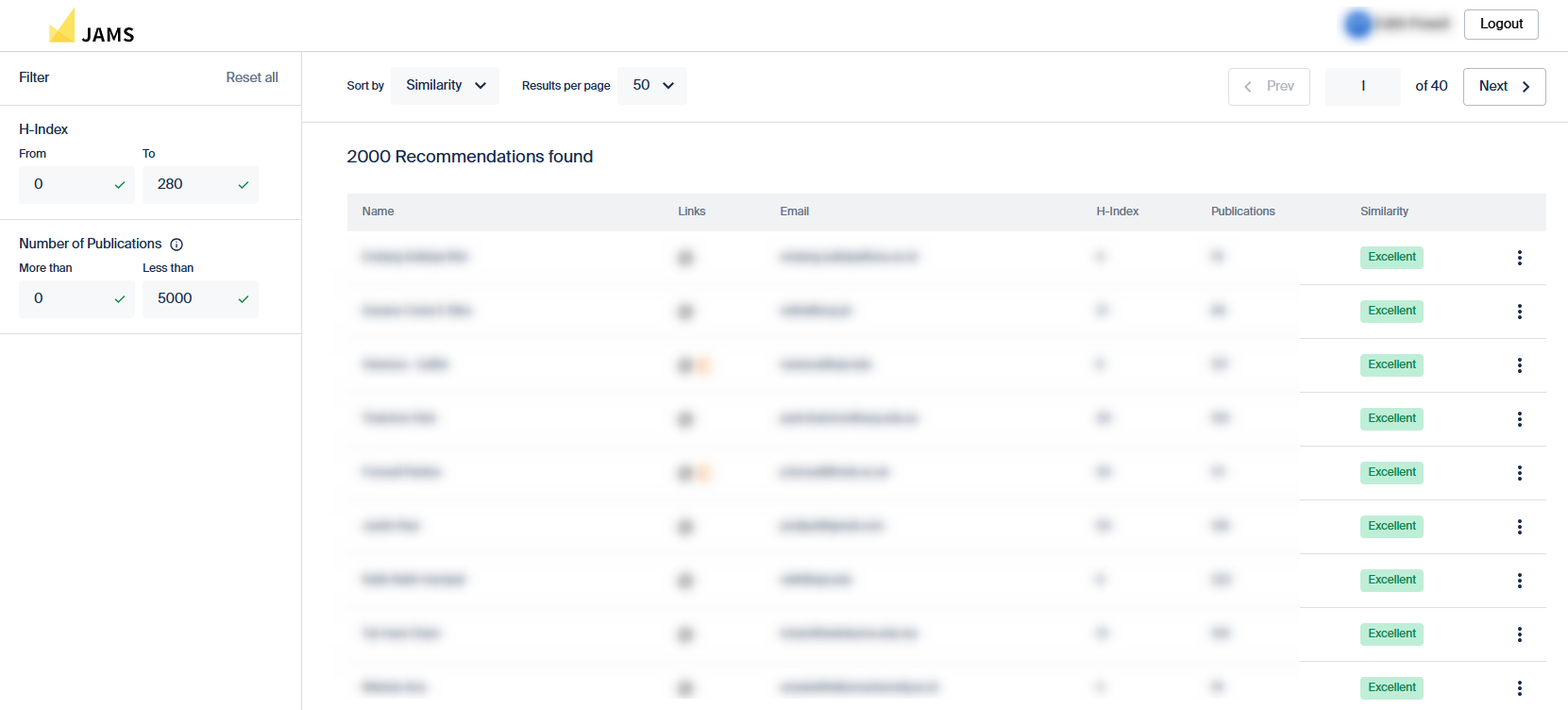Click the H-Index column header
This screenshot has height=710, width=1568.
1117,211
